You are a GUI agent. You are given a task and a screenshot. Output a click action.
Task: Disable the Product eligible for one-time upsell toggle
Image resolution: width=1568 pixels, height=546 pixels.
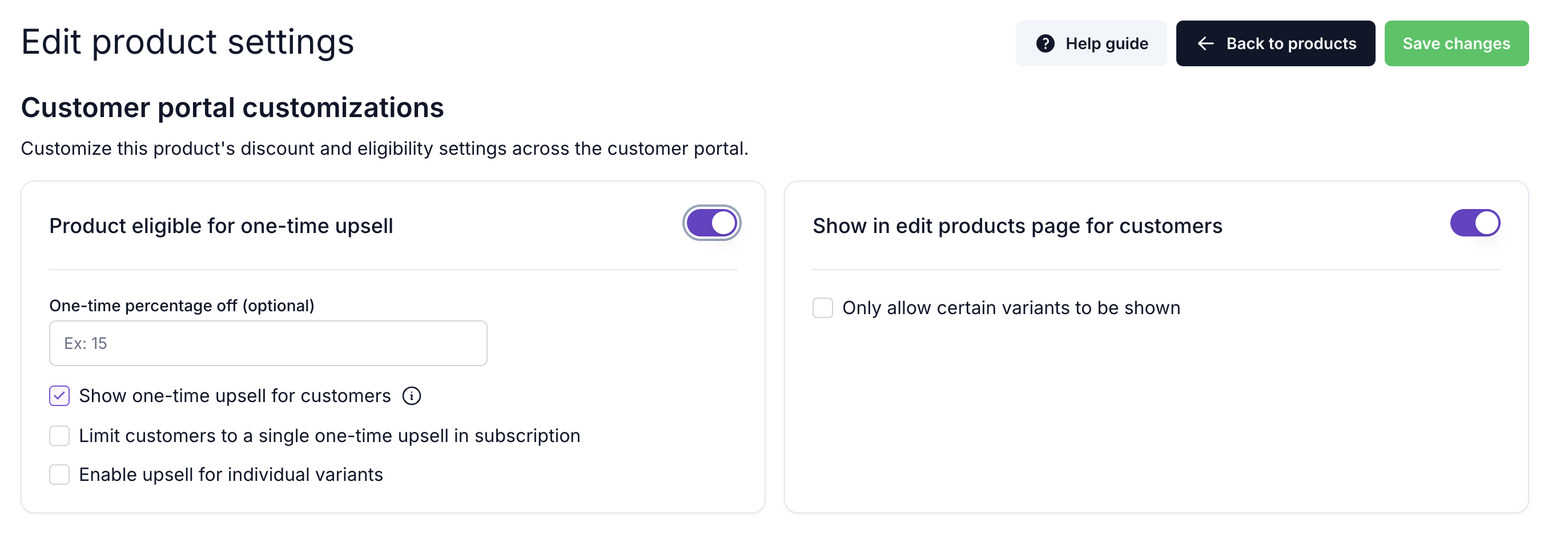711,223
